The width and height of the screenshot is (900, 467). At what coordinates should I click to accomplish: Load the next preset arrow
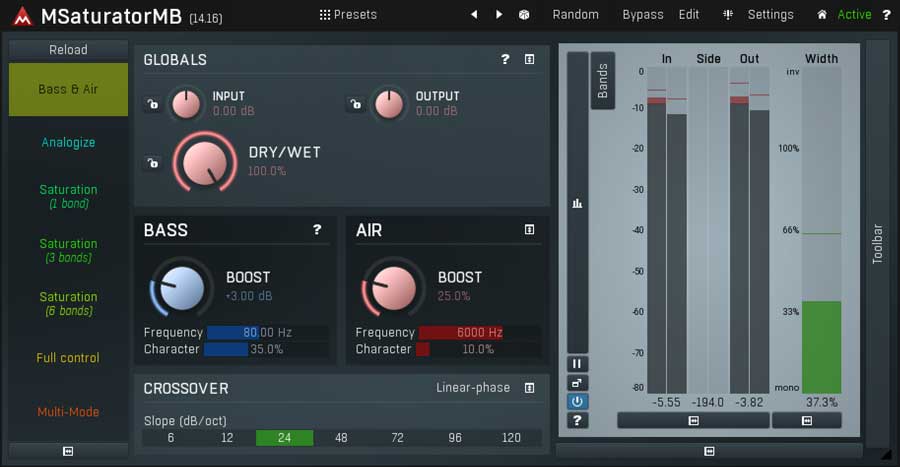pos(499,14)
